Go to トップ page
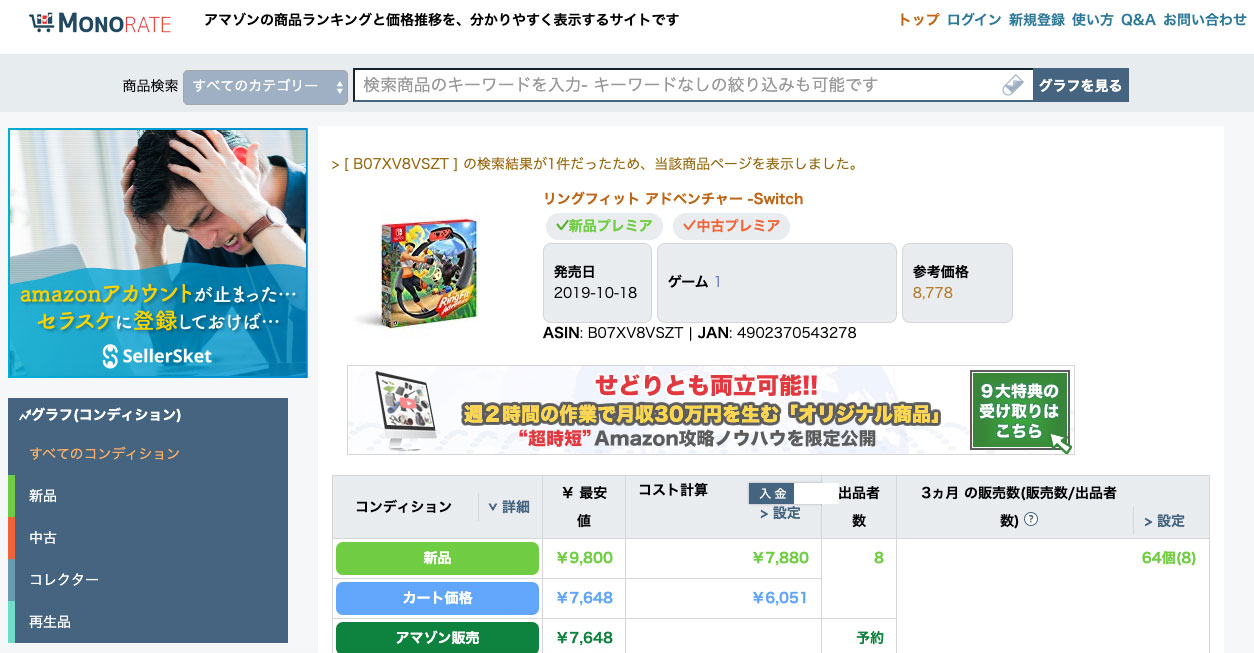The height and width of the screenshot is (653, 1254). 919,20
